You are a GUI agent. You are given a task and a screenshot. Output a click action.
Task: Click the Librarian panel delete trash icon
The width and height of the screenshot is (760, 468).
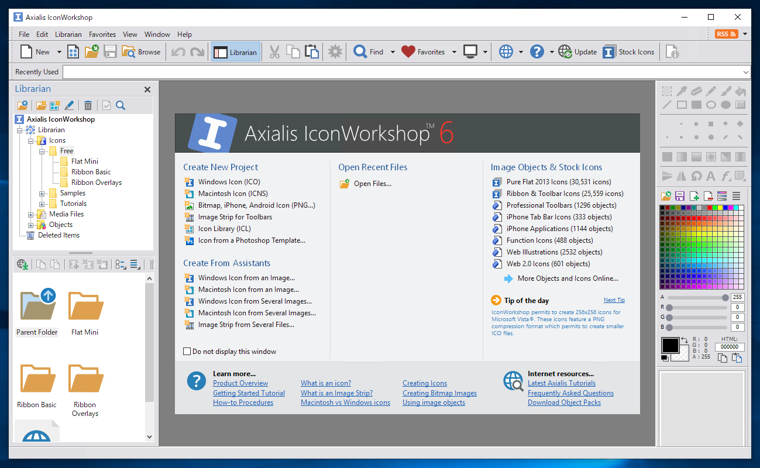click(88, 105)
